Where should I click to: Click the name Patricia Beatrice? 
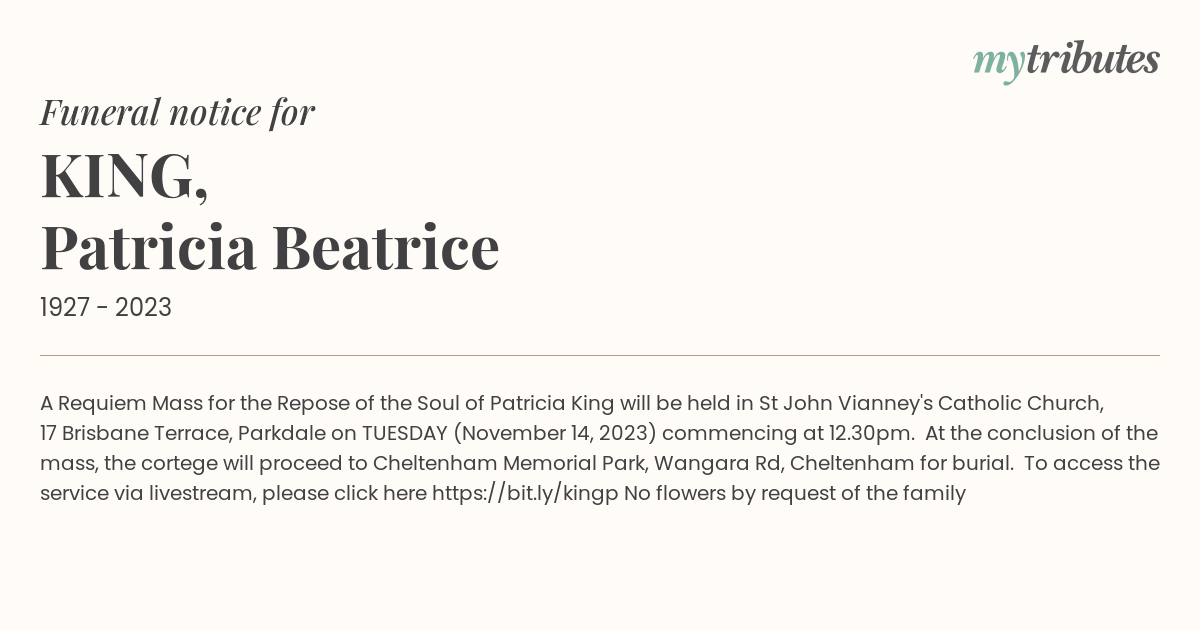click(x=270, y=248)
